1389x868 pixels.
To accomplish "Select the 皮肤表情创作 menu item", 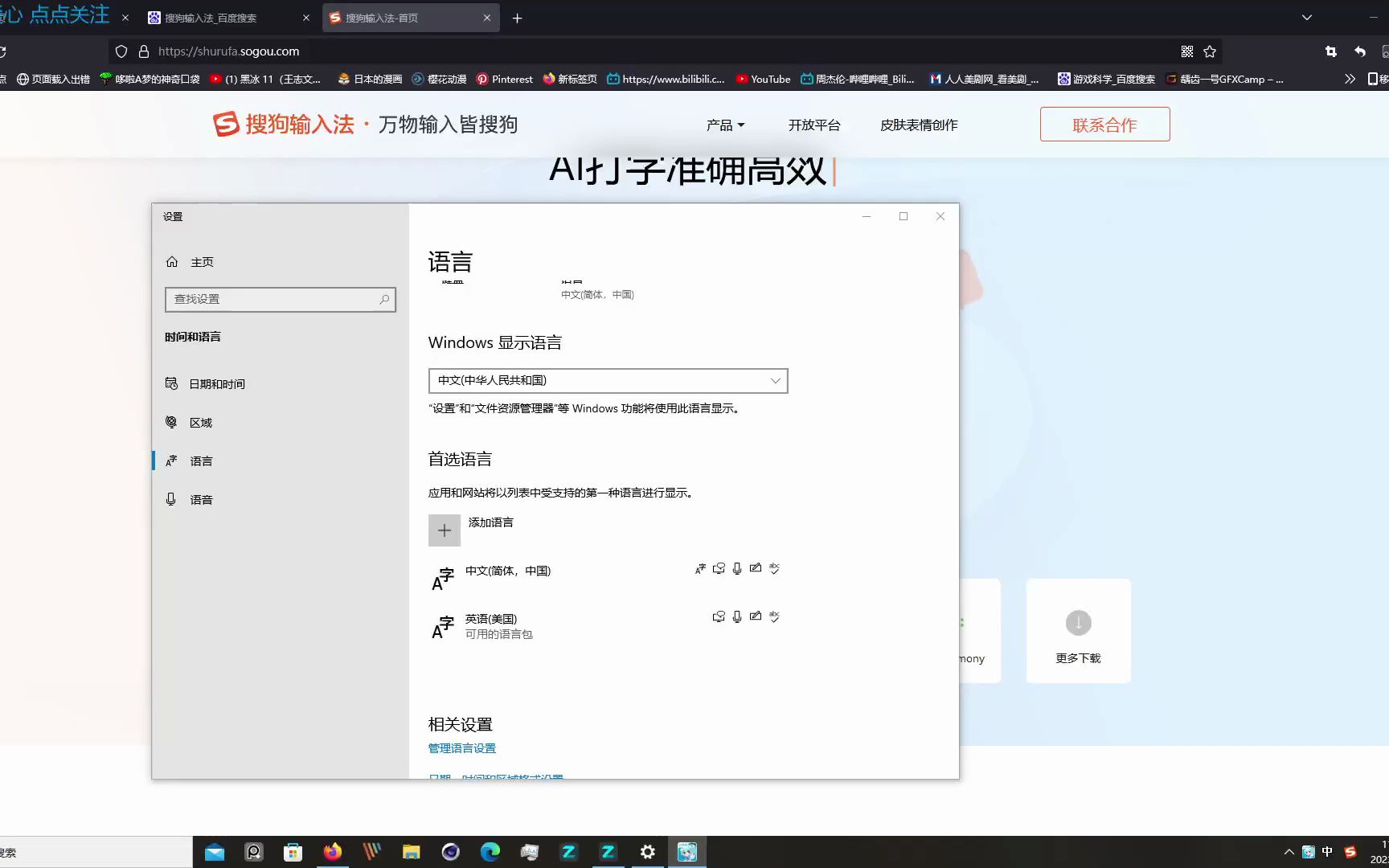I will 918,125.
